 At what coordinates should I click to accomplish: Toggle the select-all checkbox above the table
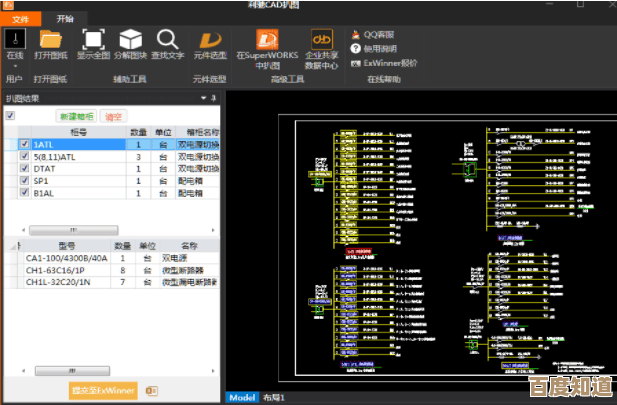(x=11, y=116)
